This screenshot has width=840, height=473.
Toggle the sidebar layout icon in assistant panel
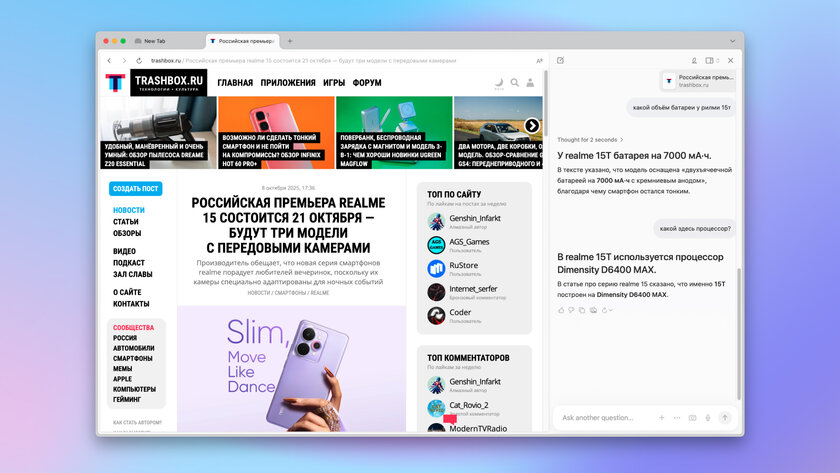pyautogui.click(x=710, y=61)
